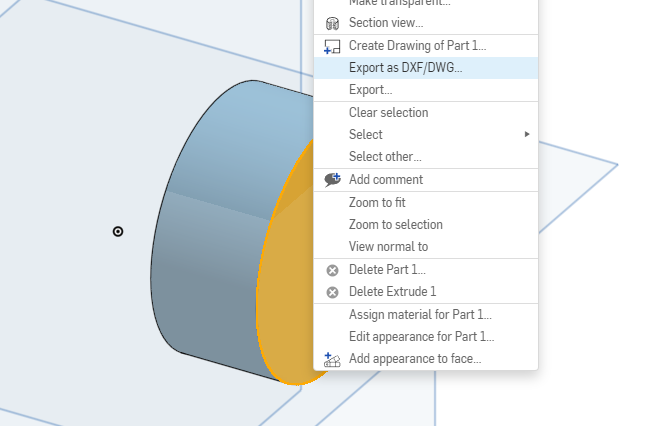Open Edit appearance for Part 1
This screenshot has width=666, height=426.
pyautogui.click(x=421, y=337)
